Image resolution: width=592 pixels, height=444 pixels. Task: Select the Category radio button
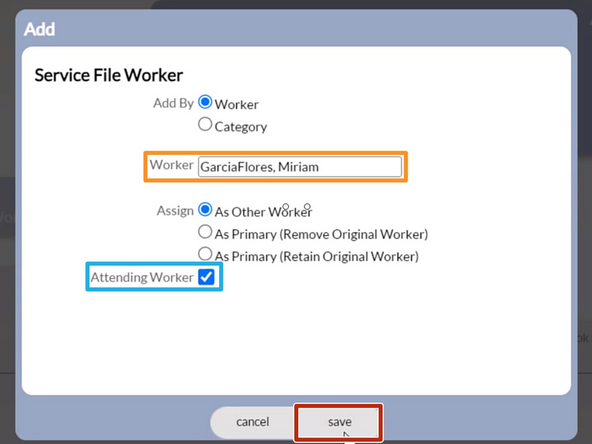pos(205,124)
